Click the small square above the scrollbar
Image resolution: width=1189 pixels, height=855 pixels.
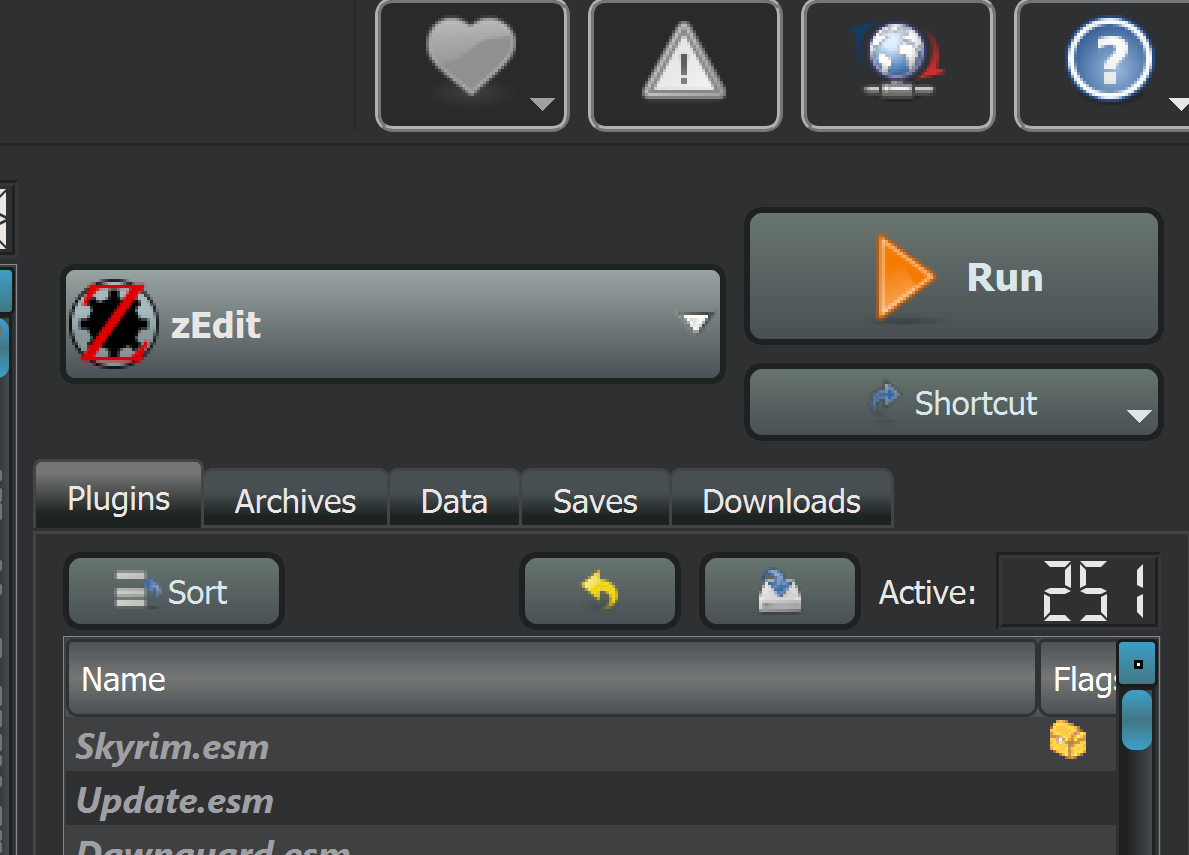tap(1137, 664)
